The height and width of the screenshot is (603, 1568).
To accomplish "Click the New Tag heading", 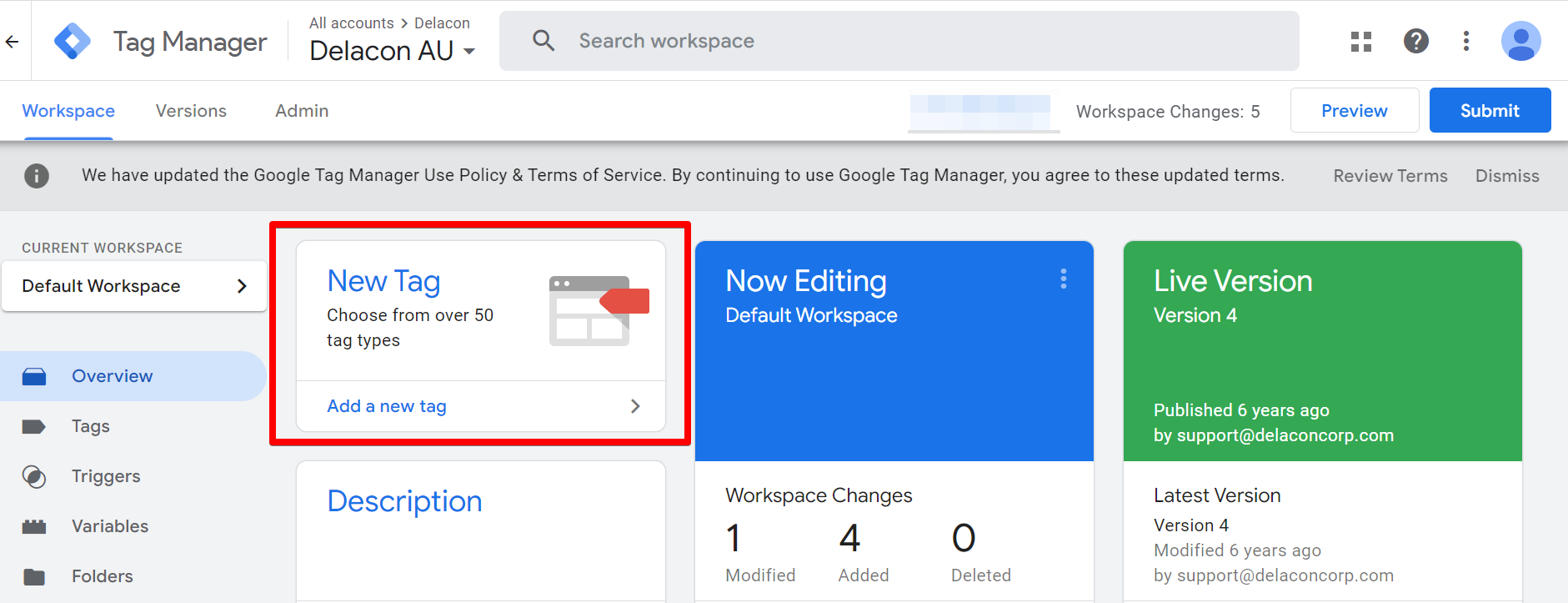I will point(383,282).
